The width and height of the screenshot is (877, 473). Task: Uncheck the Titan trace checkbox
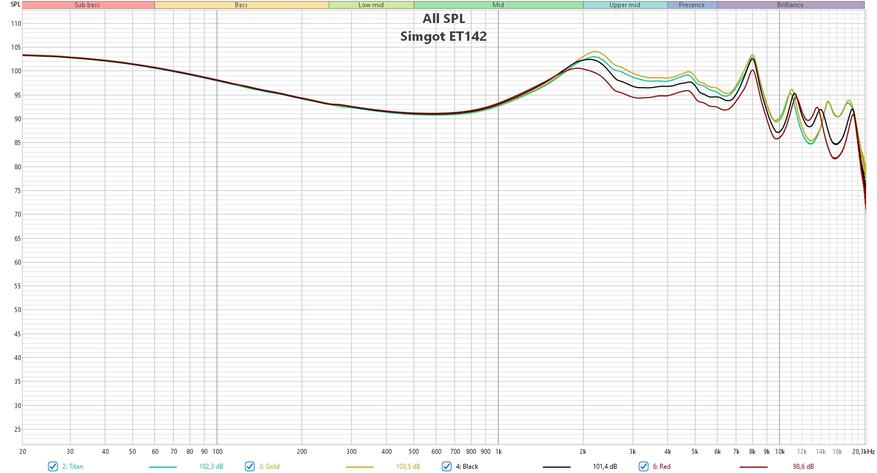(x=53, y=466)
